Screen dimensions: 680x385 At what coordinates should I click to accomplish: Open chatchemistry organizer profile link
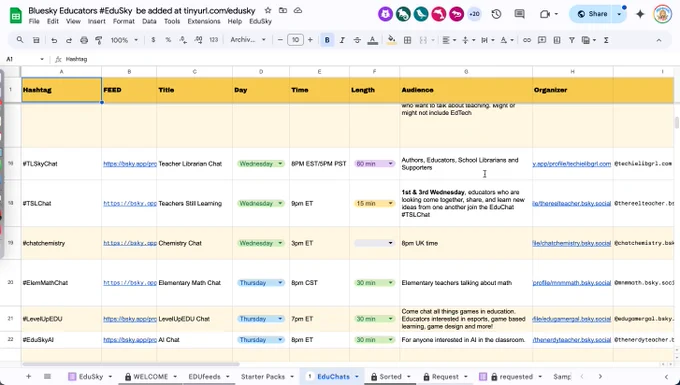[571, 243]
